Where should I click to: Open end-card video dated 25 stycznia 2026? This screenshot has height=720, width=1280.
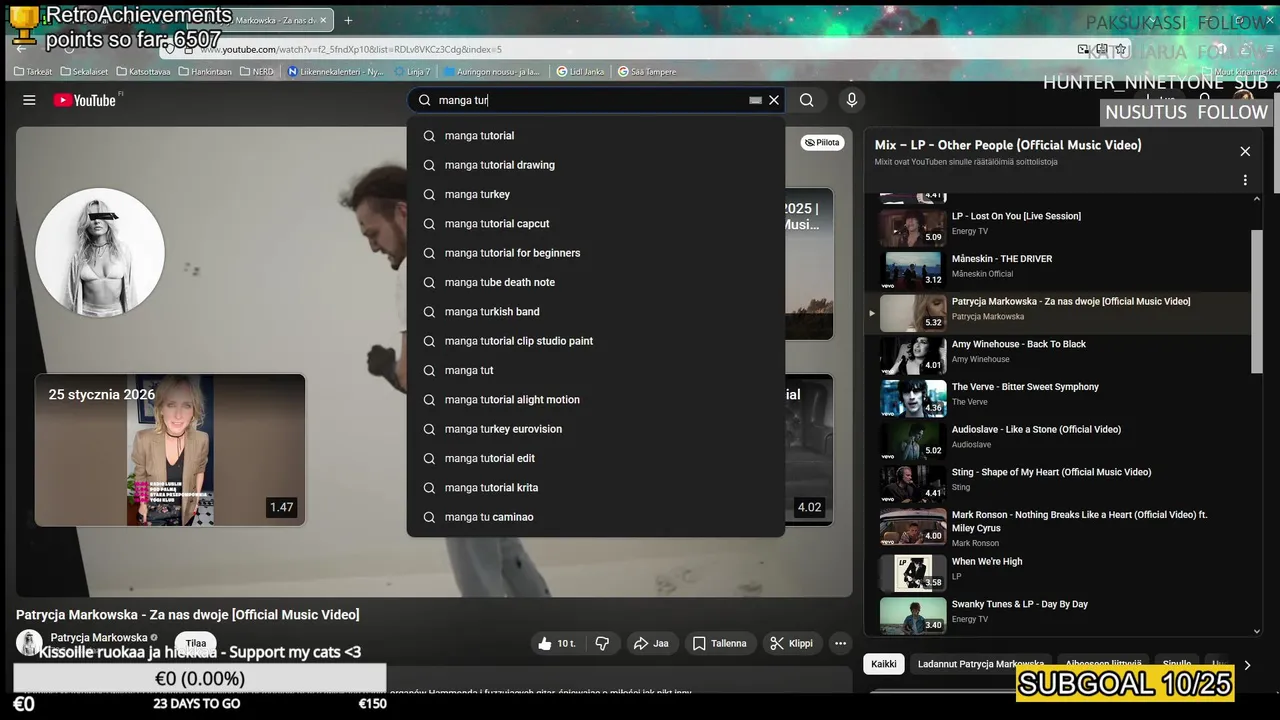tap(170, 450)
